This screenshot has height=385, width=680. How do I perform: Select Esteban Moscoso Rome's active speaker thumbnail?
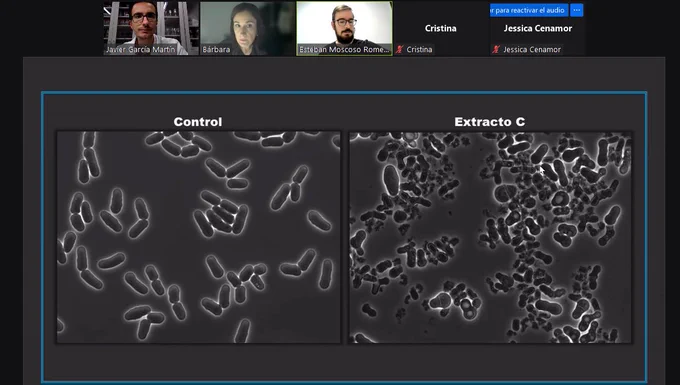[x=344, y=28]
